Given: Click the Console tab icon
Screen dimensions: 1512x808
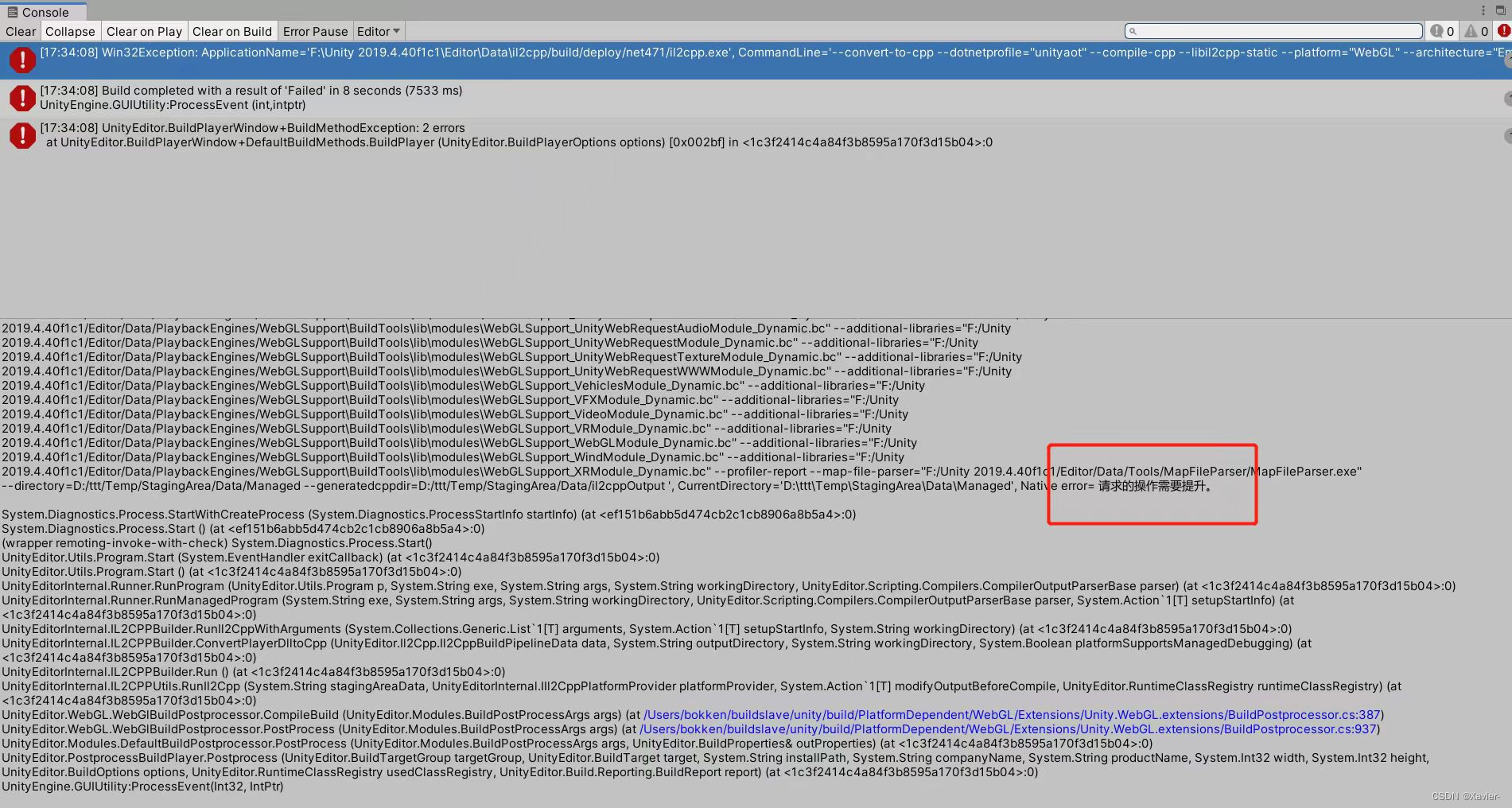Looking at the screenshot, I should coord(12,12).
